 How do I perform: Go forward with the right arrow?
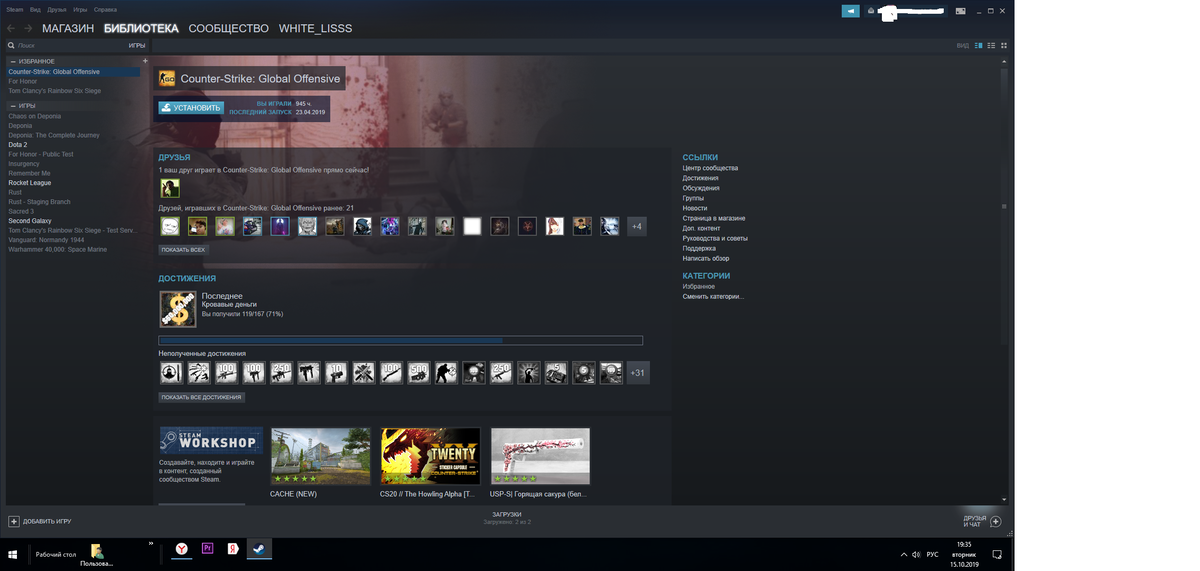[28, 29]
